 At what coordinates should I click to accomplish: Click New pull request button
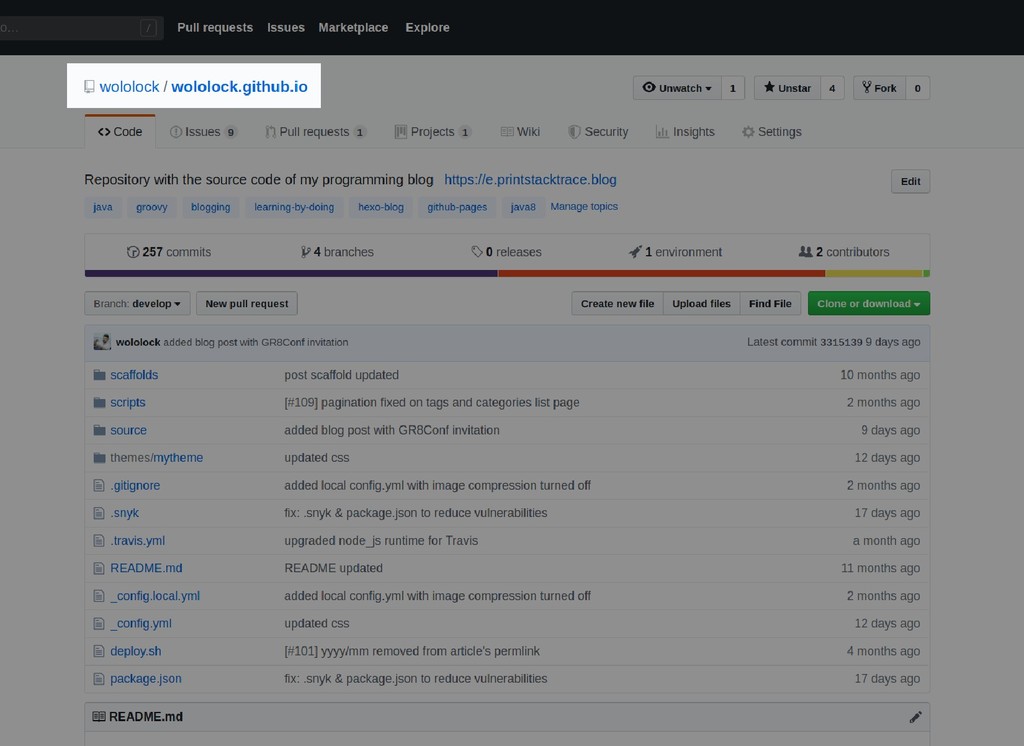click(247, 304)
